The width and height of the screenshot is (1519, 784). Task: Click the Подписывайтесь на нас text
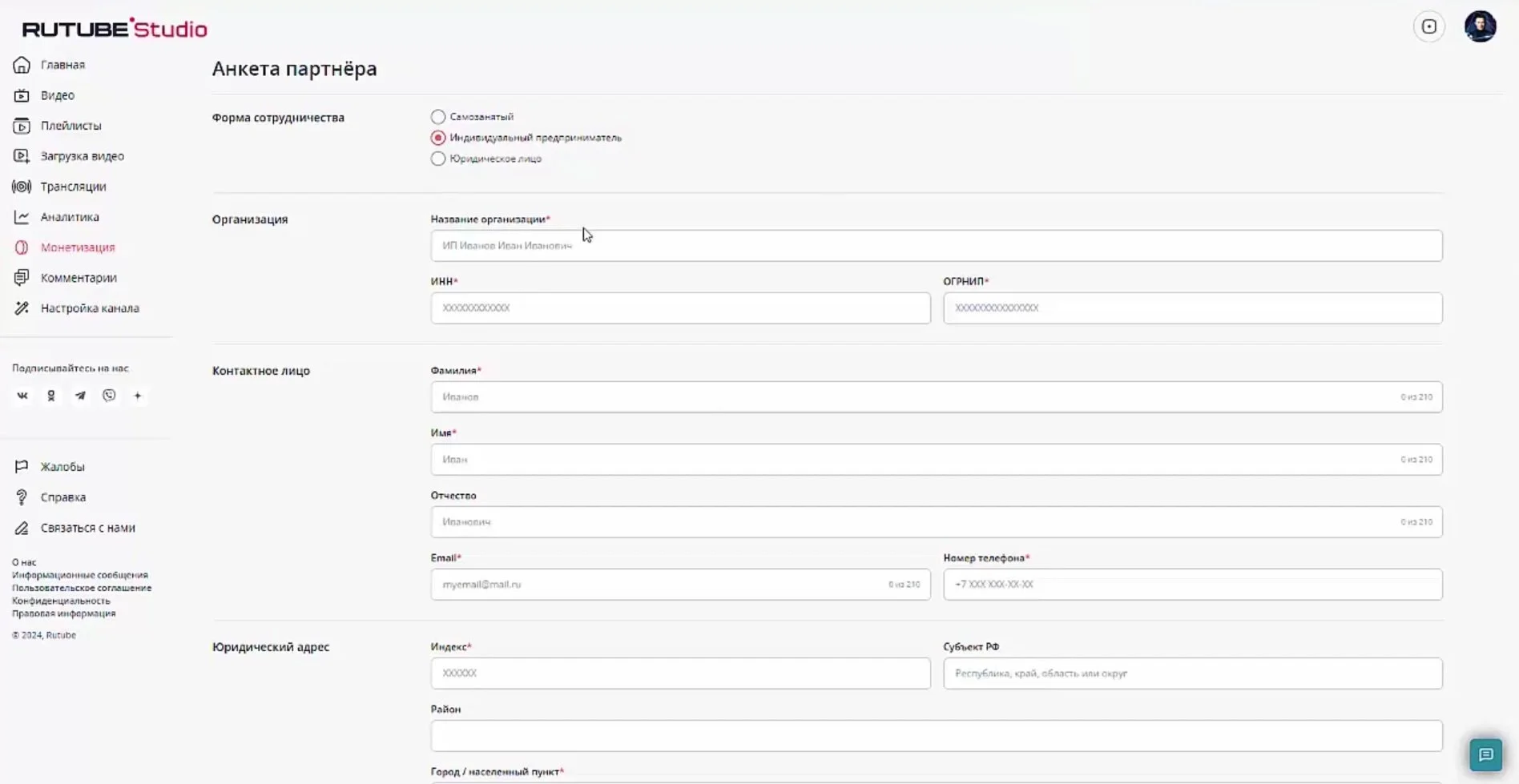pos(71,368)
